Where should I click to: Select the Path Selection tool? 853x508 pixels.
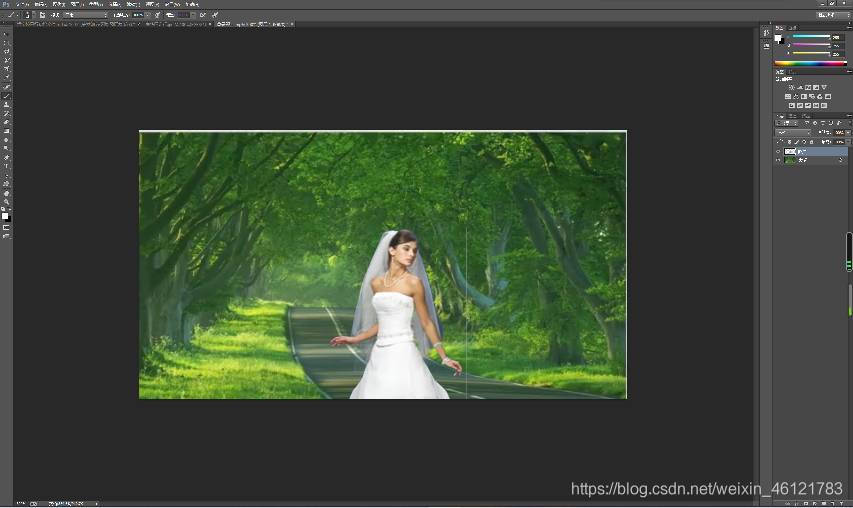(7, 175)
